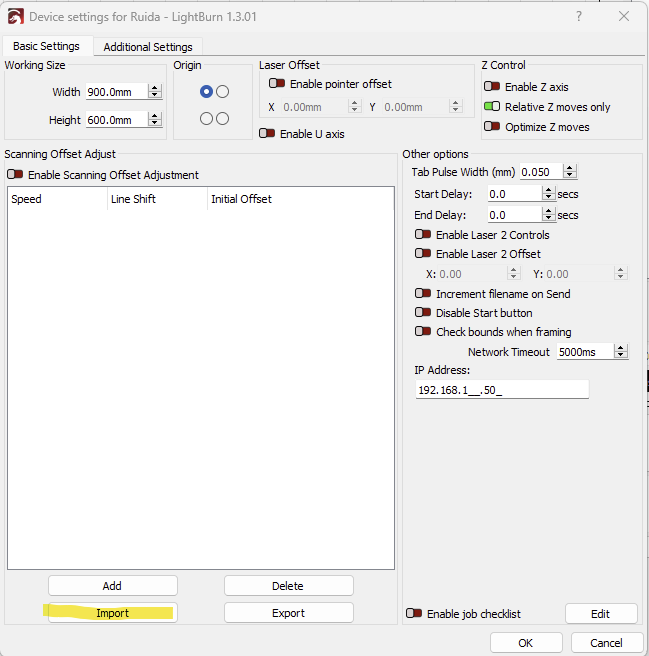Toggle the Enable job checklist switch

pos(414,614)
